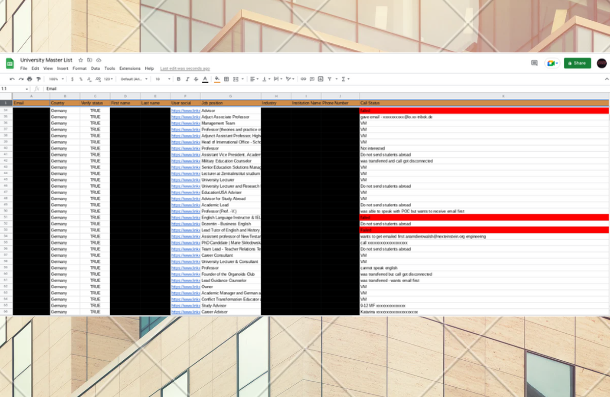Select the Country header cell

pos(65,103)
